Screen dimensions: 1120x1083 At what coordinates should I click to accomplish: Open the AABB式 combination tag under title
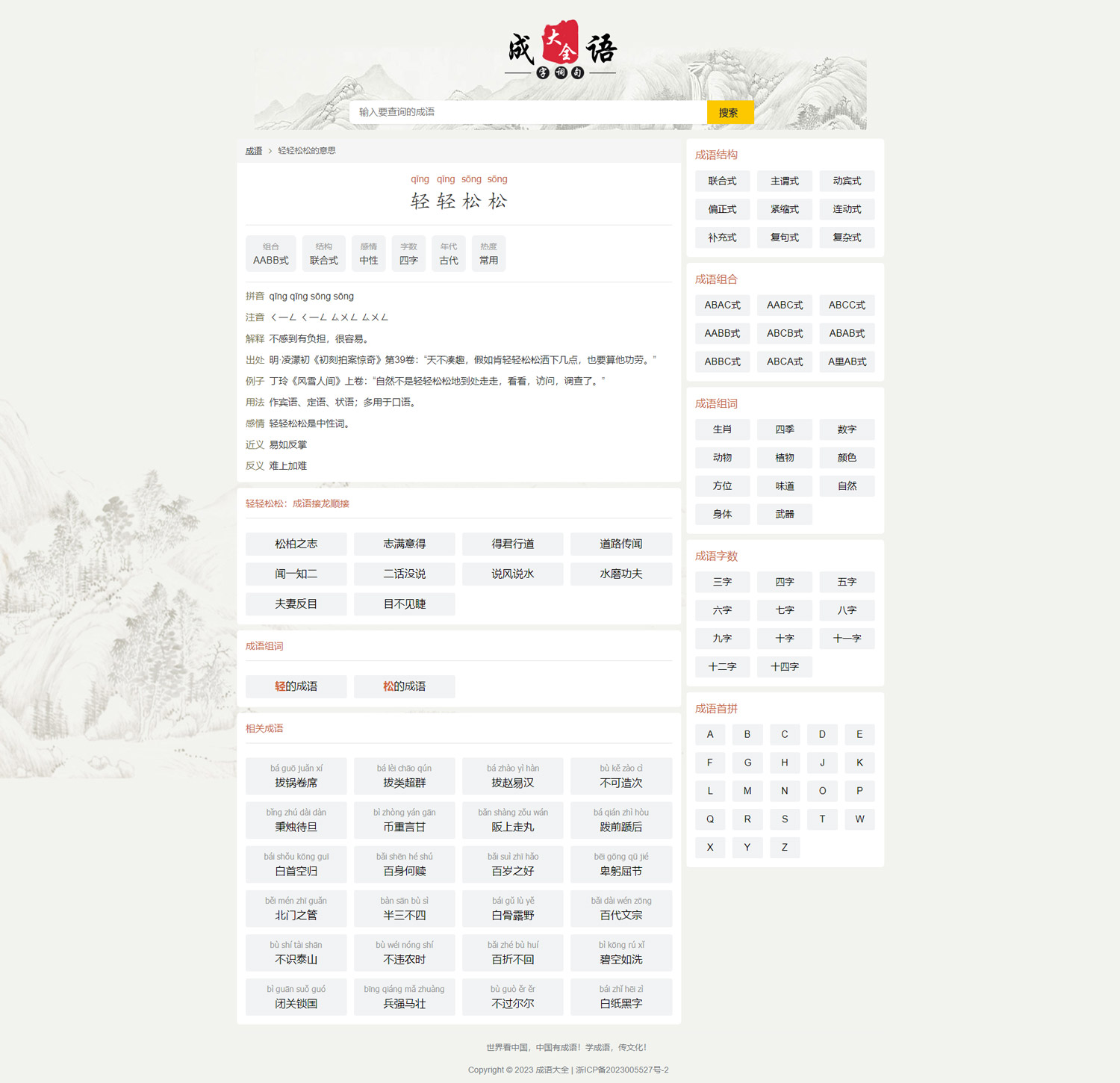tap(270, 253)
